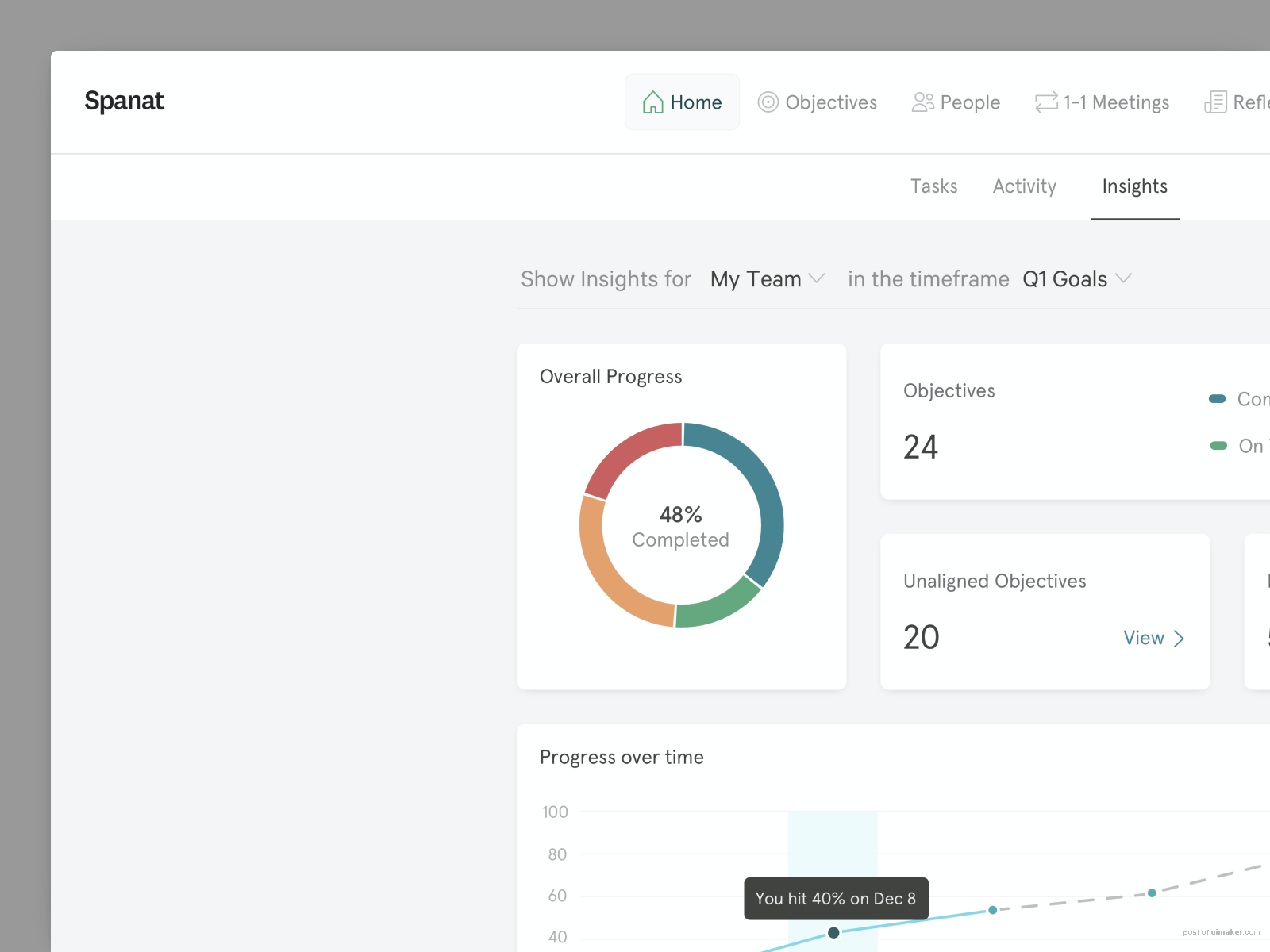
Task: Click the Unaligned Objectives card title
Action: tap(995, 582)
